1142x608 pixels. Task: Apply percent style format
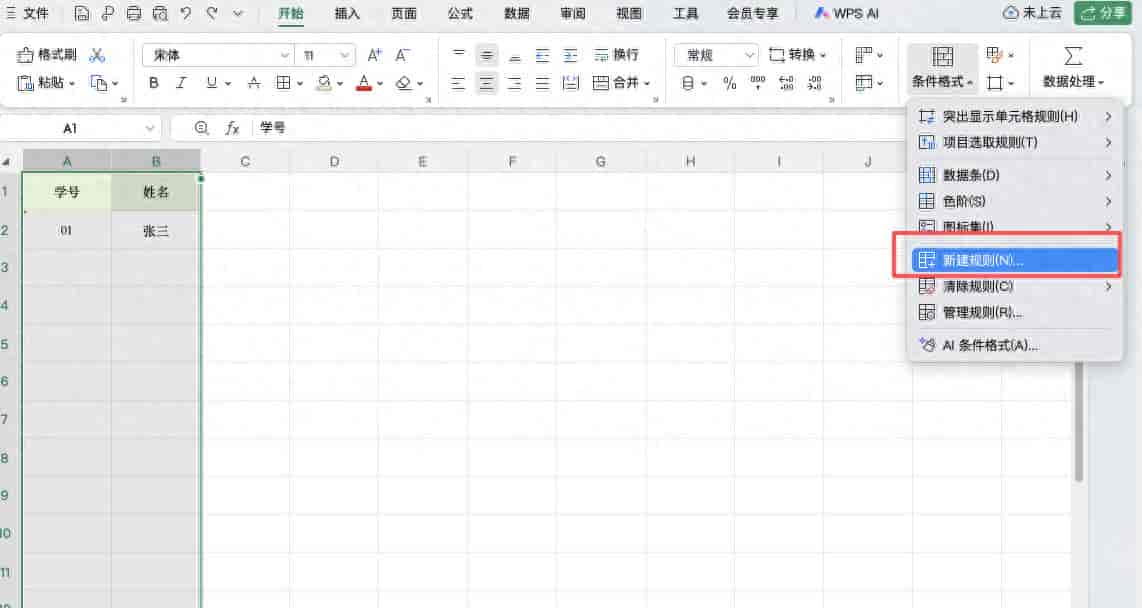[730, 83]
